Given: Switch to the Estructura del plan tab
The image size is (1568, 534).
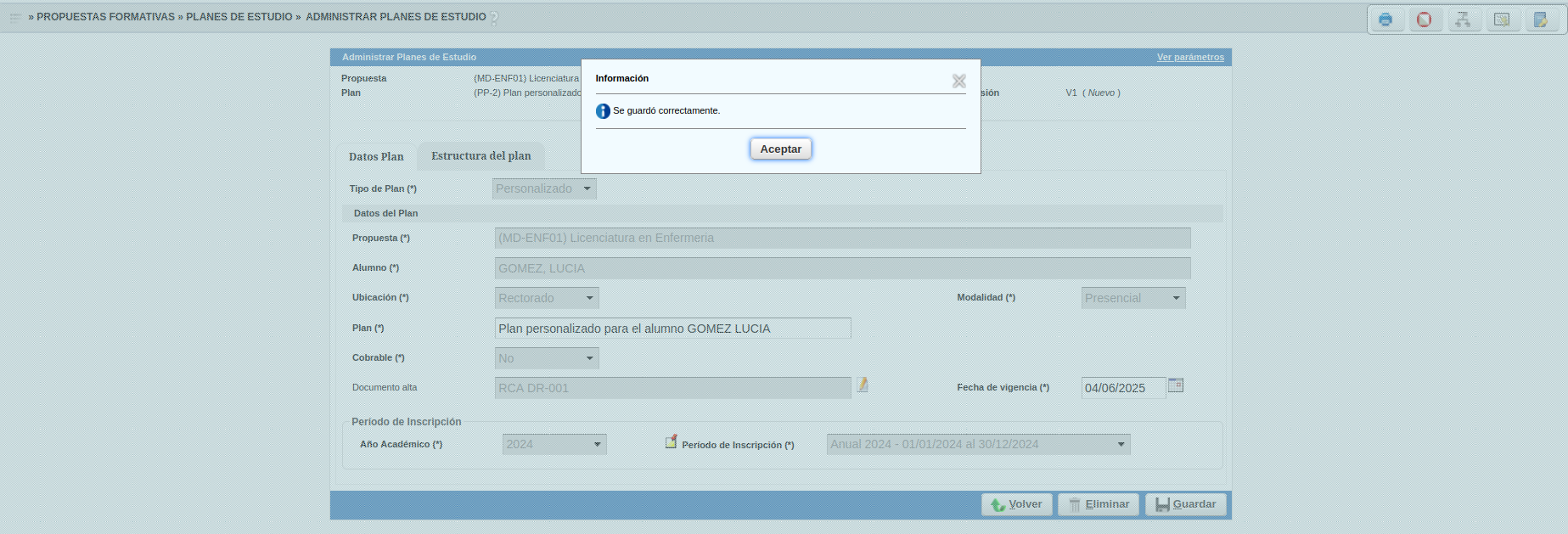Looking at the screenshot, I should (x=481, y=155).
